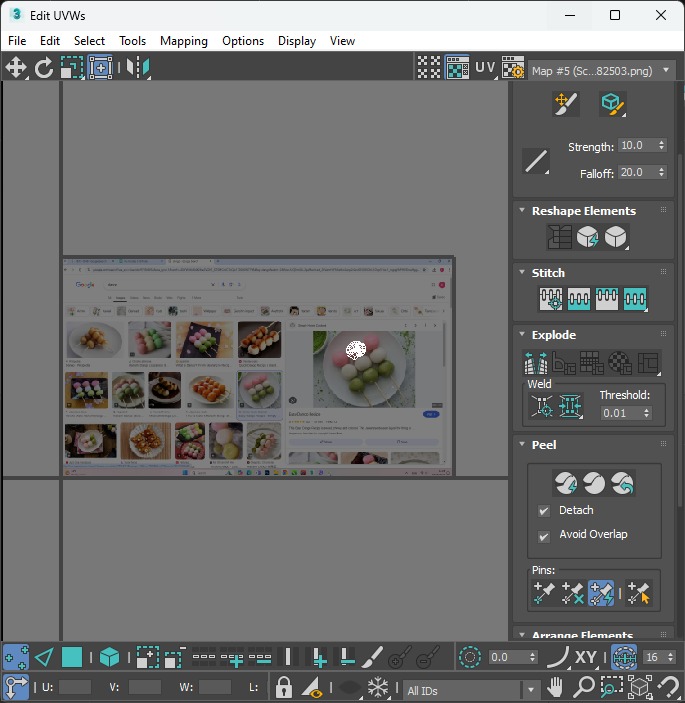Click Stitch to Average icon

click(x=579, y=299)
